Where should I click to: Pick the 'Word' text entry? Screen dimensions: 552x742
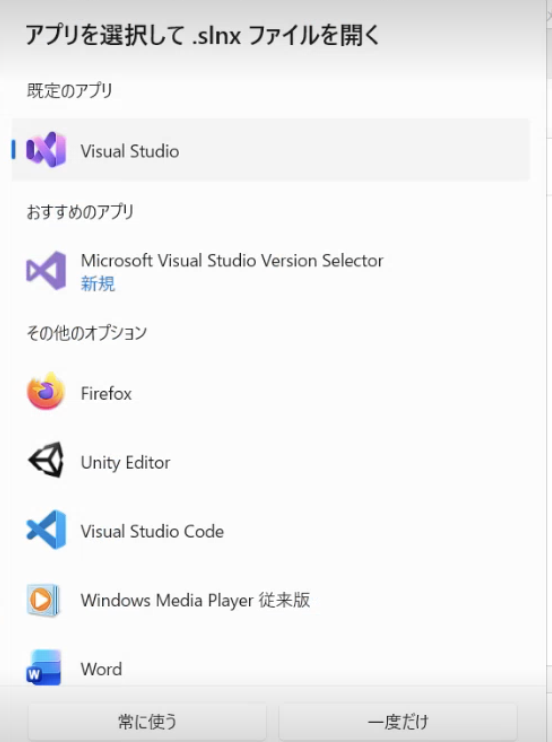(101, 669)
